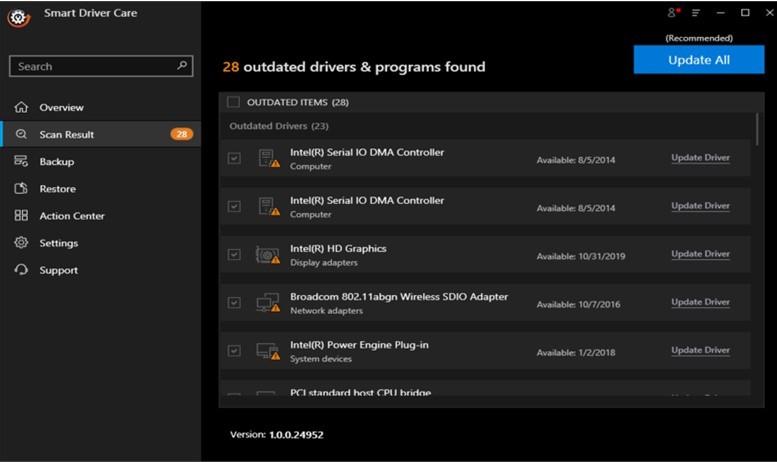Click the Smart Driver Care logo icon

click(19, 17)
